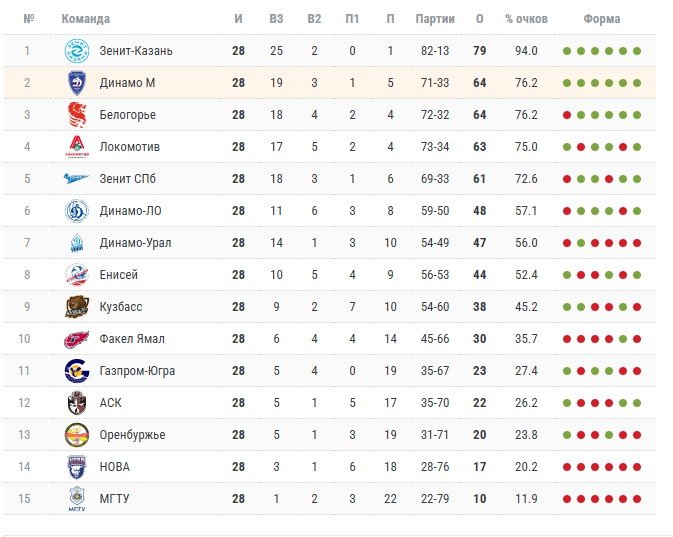Click the Факел Ямал team logo
673x537 pixels.
(77, 339)
